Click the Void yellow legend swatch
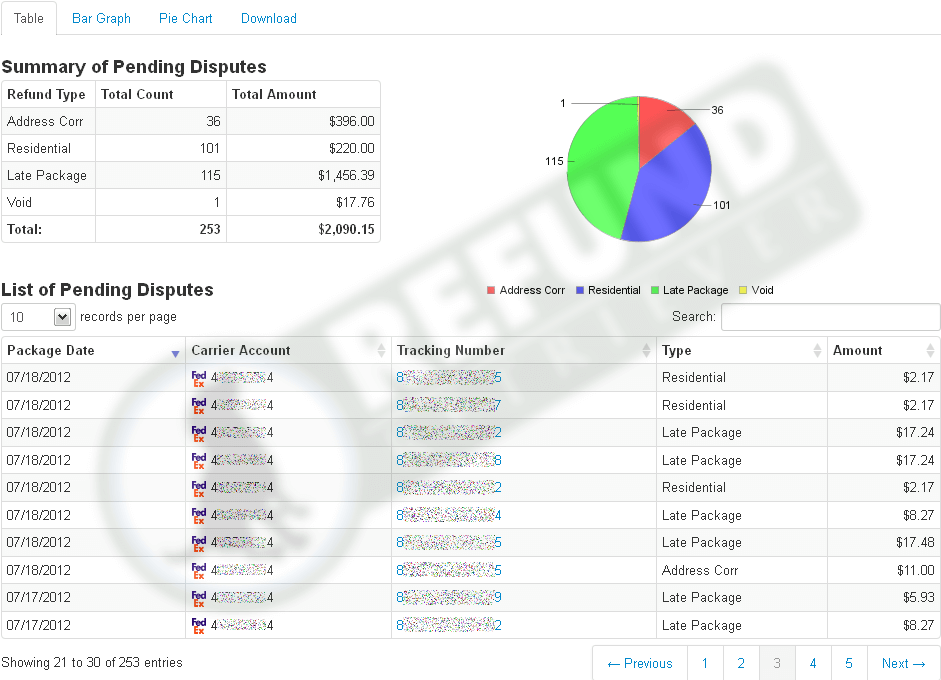 click(x=743, y=290)
